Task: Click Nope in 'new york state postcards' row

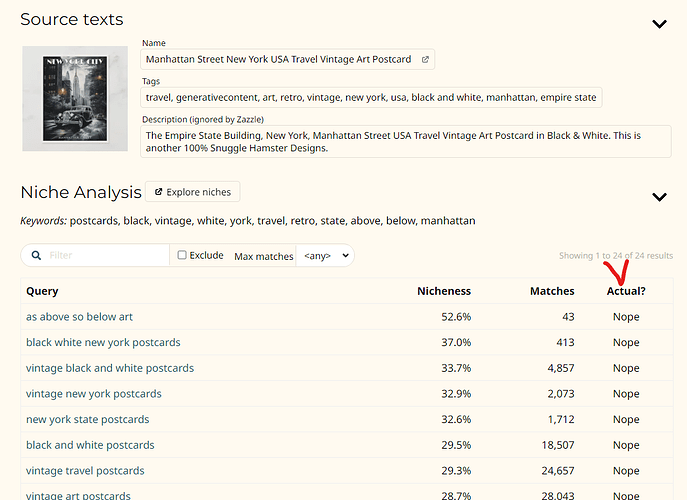Action: 626,419
